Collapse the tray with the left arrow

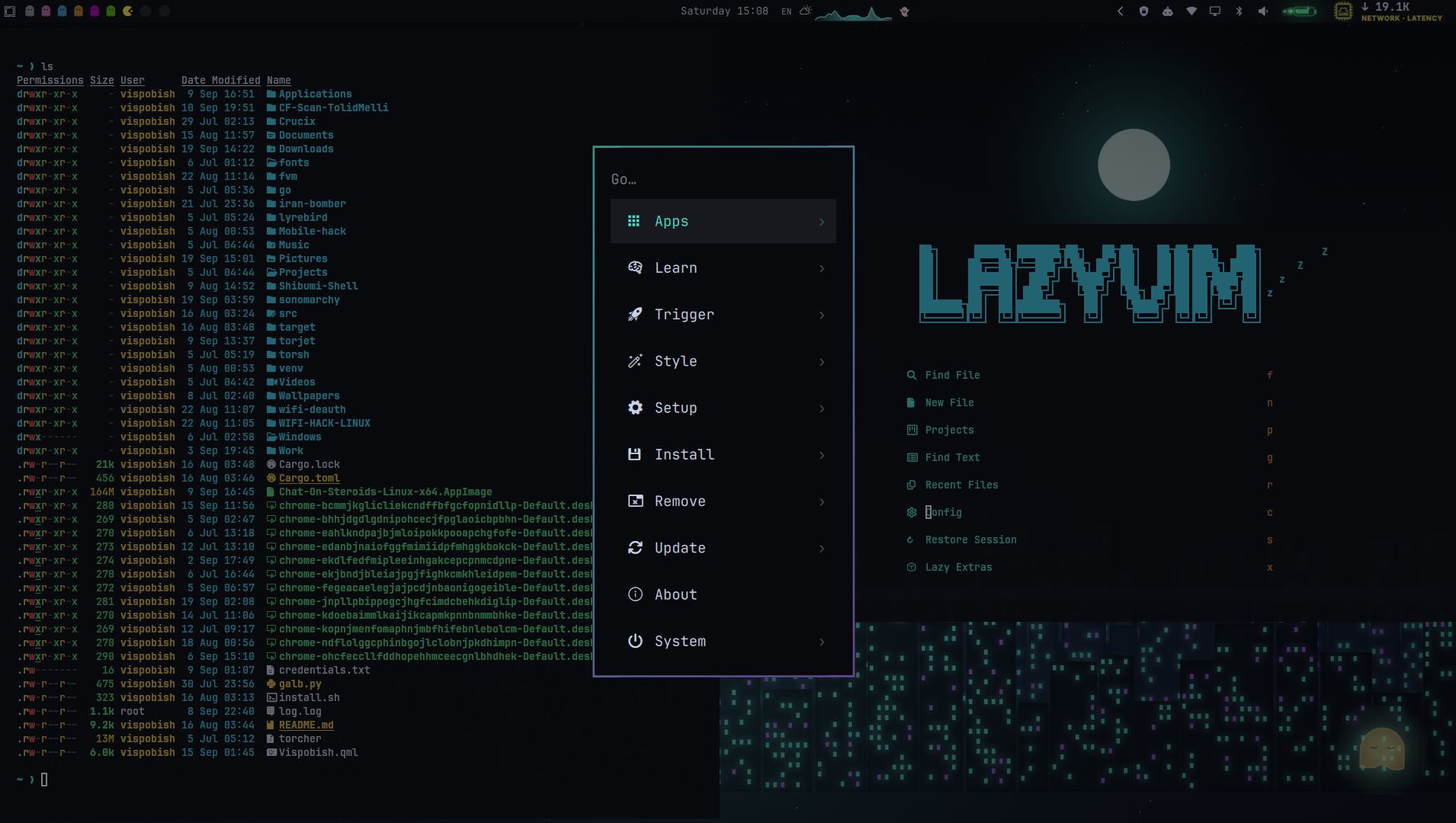click(1120, 11)
